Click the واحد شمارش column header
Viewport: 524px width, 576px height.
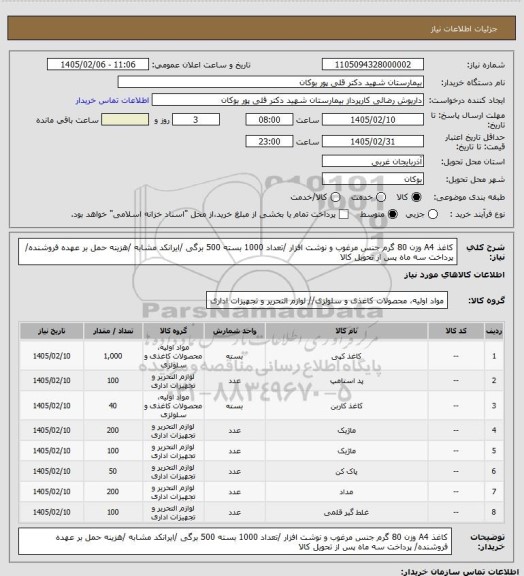[x=234, y=331]
